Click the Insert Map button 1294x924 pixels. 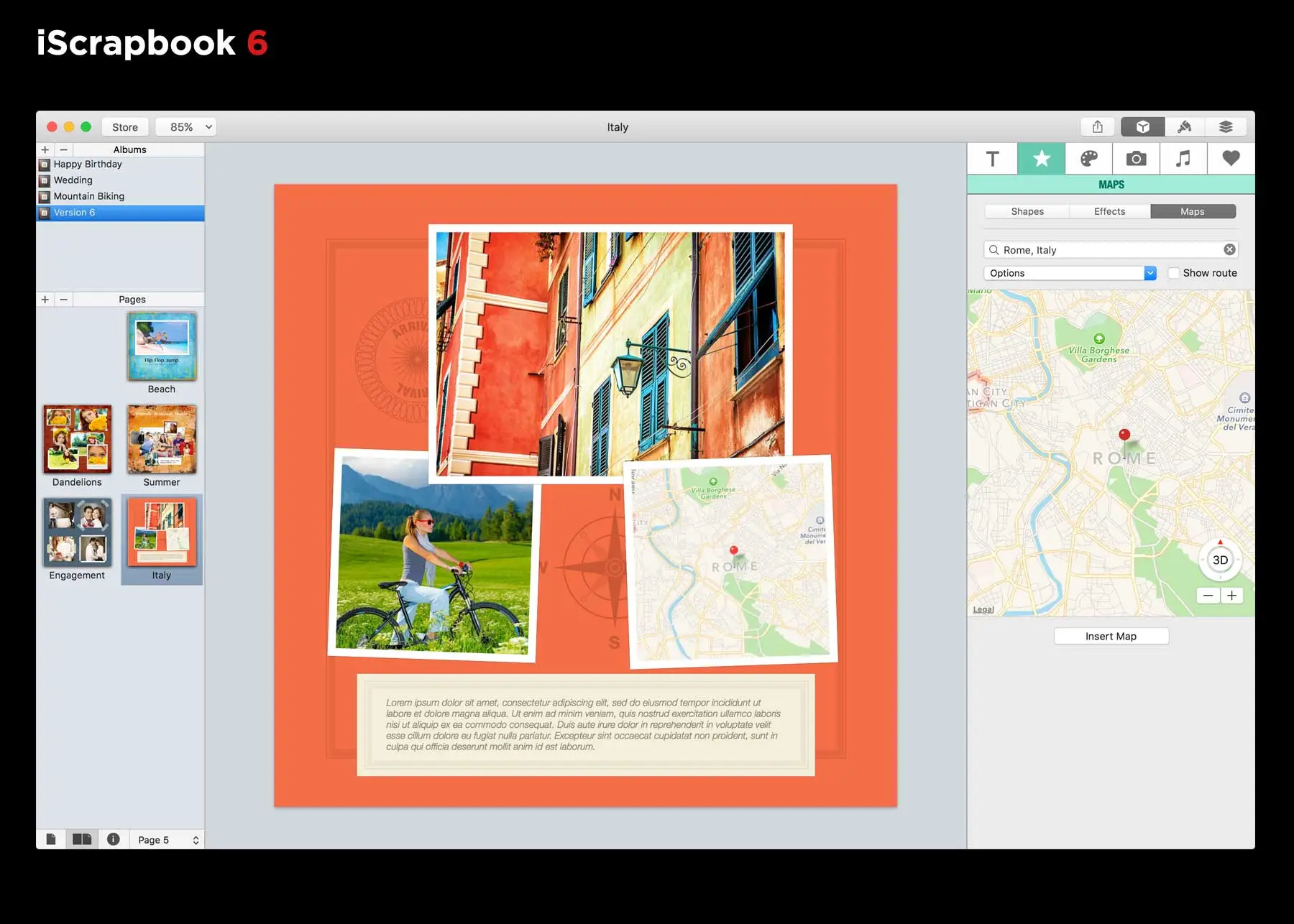1111,637
